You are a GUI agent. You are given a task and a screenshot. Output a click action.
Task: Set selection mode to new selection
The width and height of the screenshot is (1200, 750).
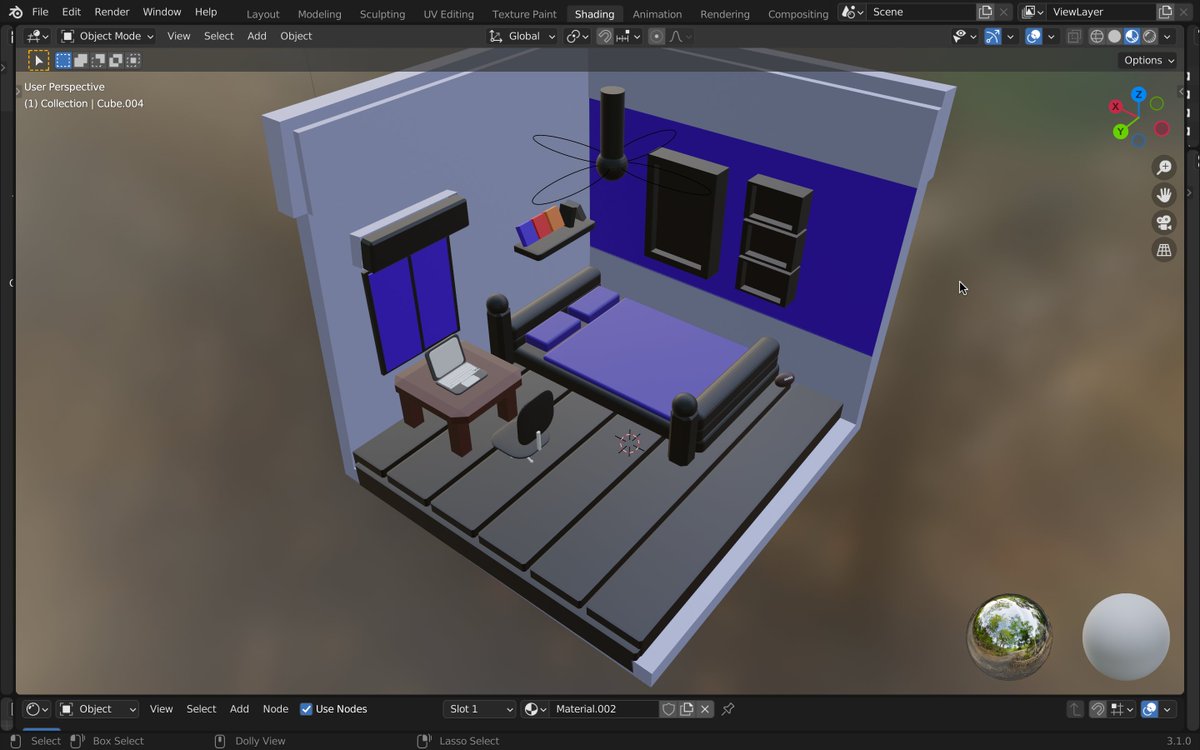pos(63,60)
